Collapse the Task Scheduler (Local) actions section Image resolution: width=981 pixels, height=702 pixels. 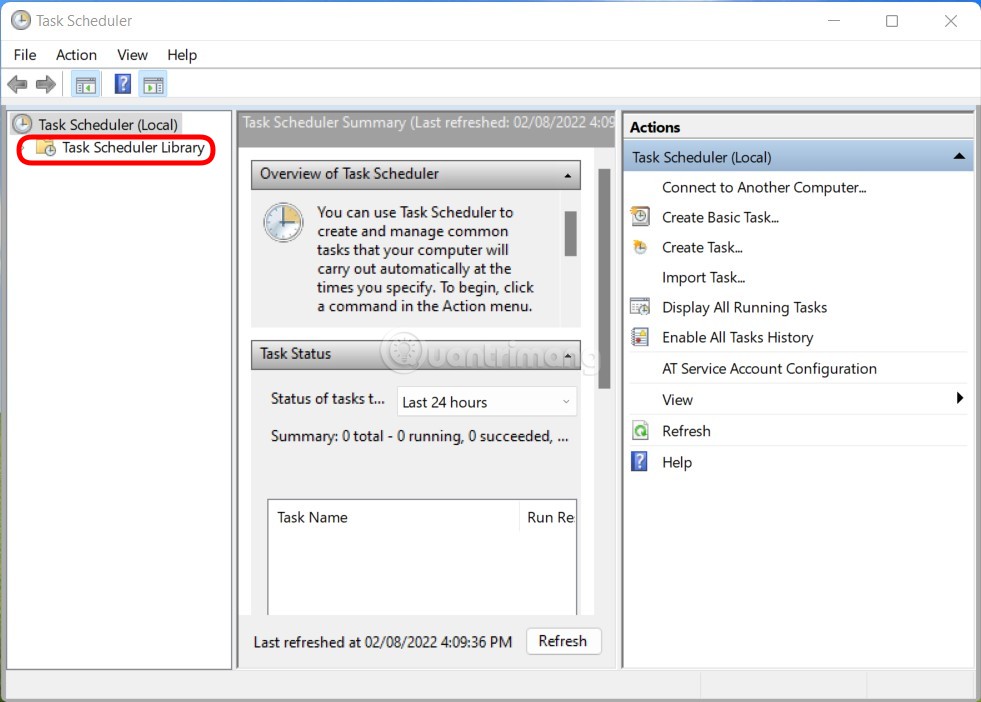click(959, 156)
